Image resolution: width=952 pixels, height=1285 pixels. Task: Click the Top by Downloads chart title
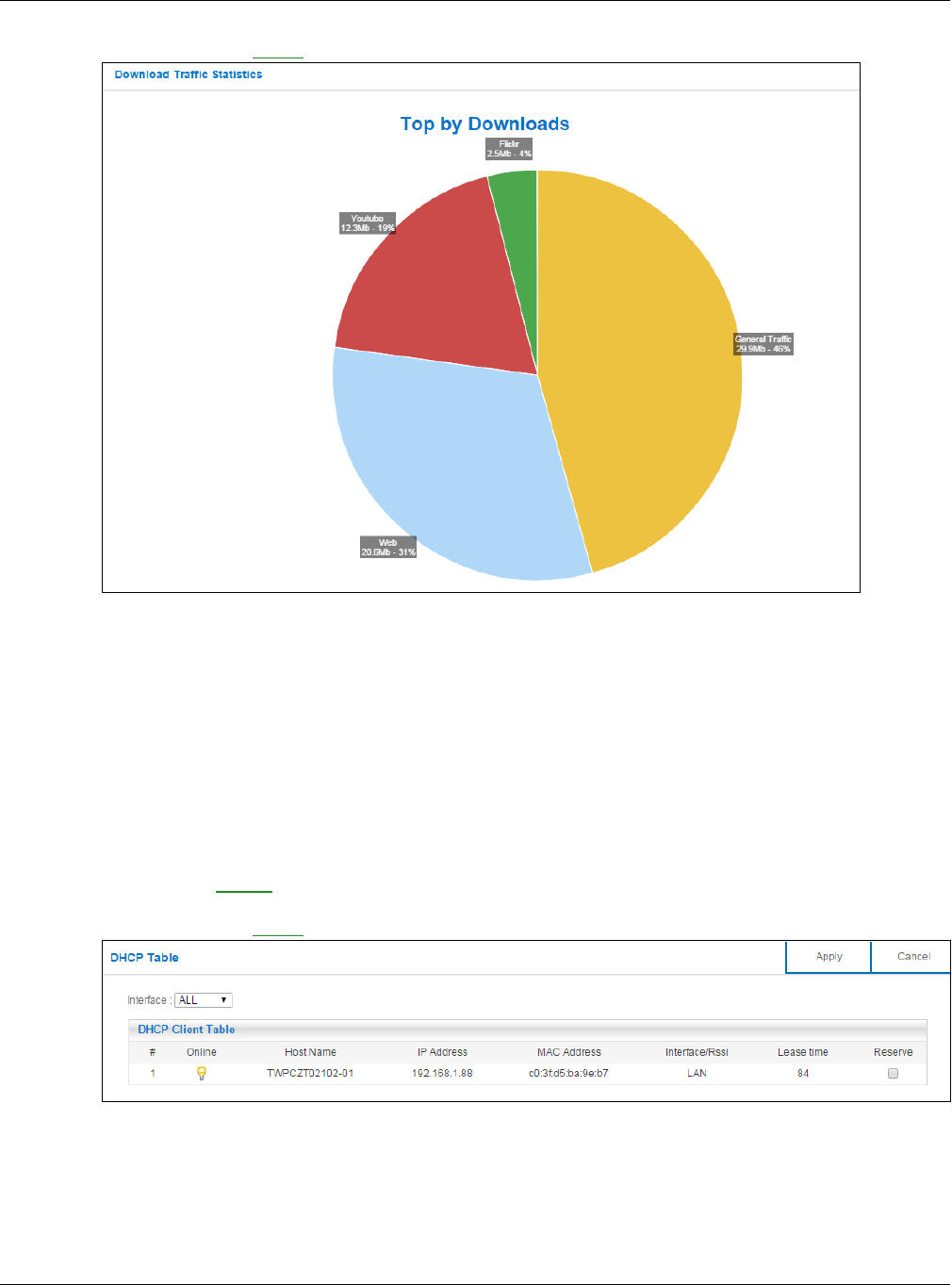coord(484,124)
